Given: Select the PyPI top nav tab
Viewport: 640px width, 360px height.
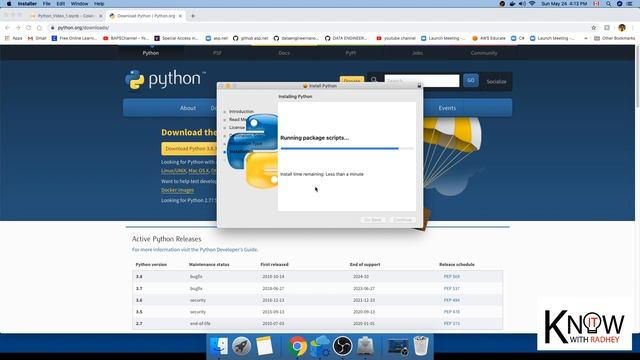Looking at the screenshot, I should coord(351,53).
